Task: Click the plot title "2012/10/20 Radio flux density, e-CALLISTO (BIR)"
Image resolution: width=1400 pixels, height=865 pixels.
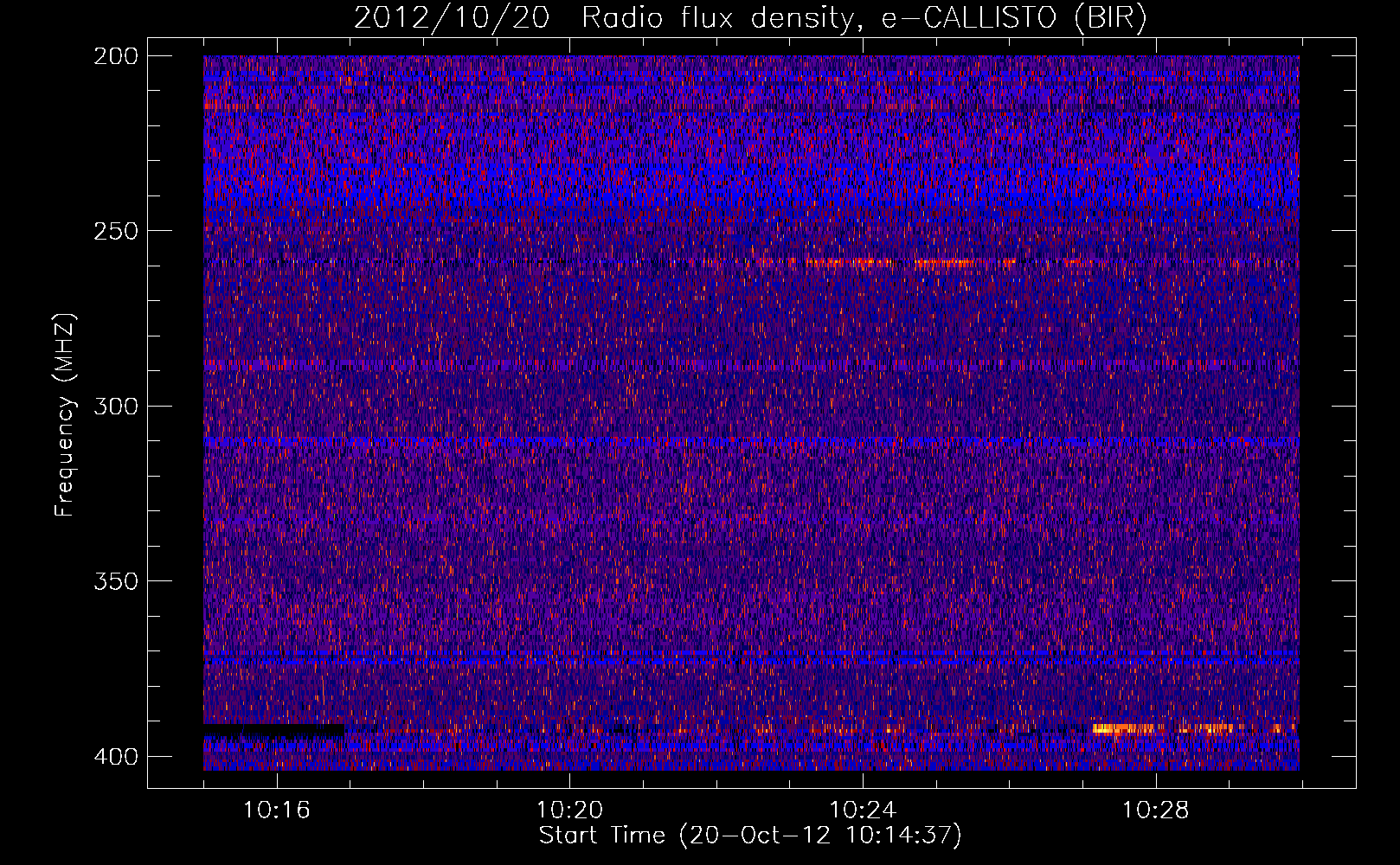Action: tap(750, 17)
